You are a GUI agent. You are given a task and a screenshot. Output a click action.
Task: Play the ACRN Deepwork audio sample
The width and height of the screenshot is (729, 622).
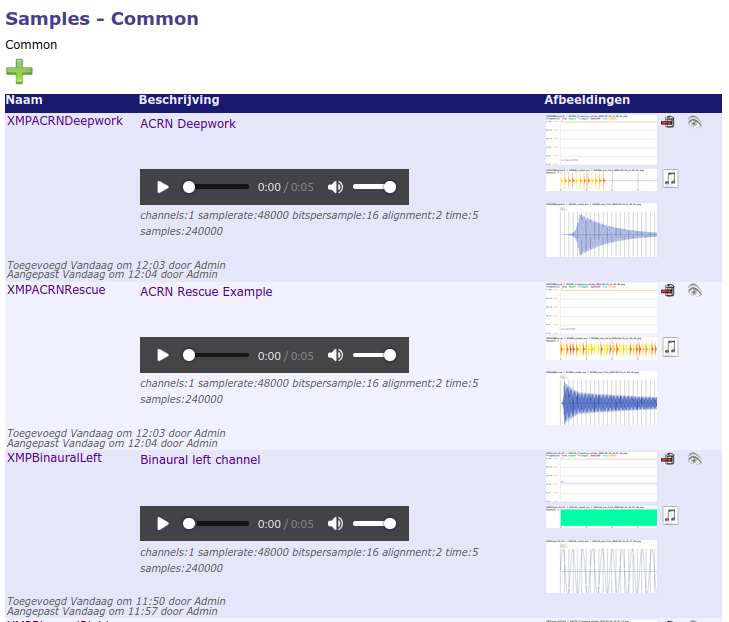pyautogui.click(x=163, y=187)
